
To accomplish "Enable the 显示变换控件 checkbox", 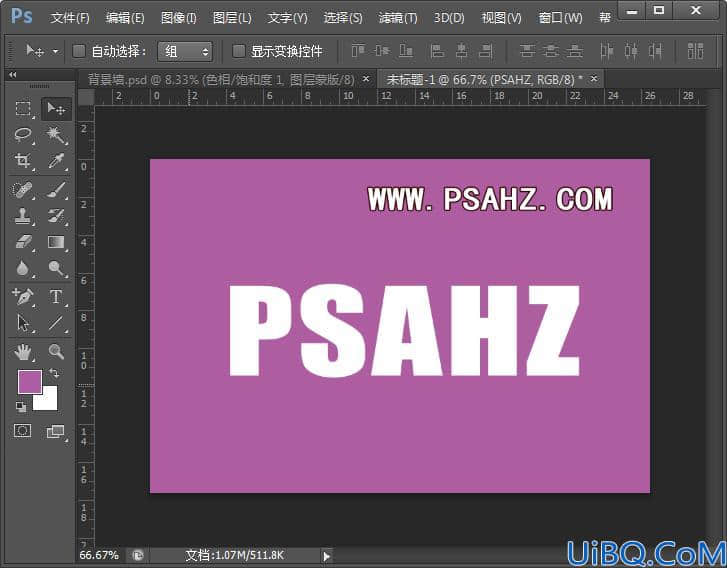I will click(x=238, y=51).
